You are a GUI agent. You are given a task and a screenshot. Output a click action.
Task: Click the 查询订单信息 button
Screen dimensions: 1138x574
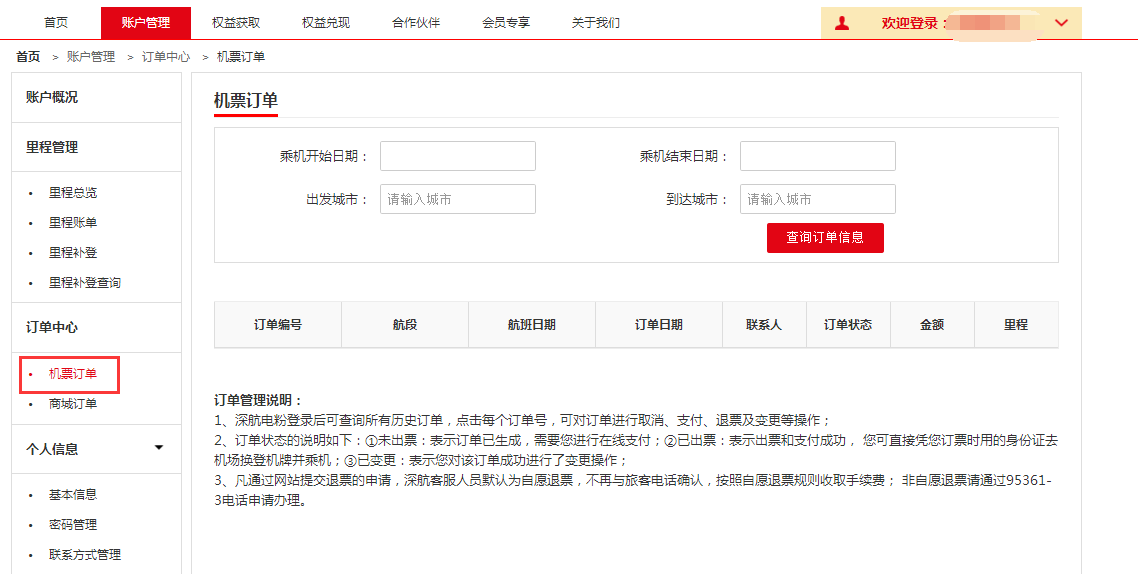825,238
